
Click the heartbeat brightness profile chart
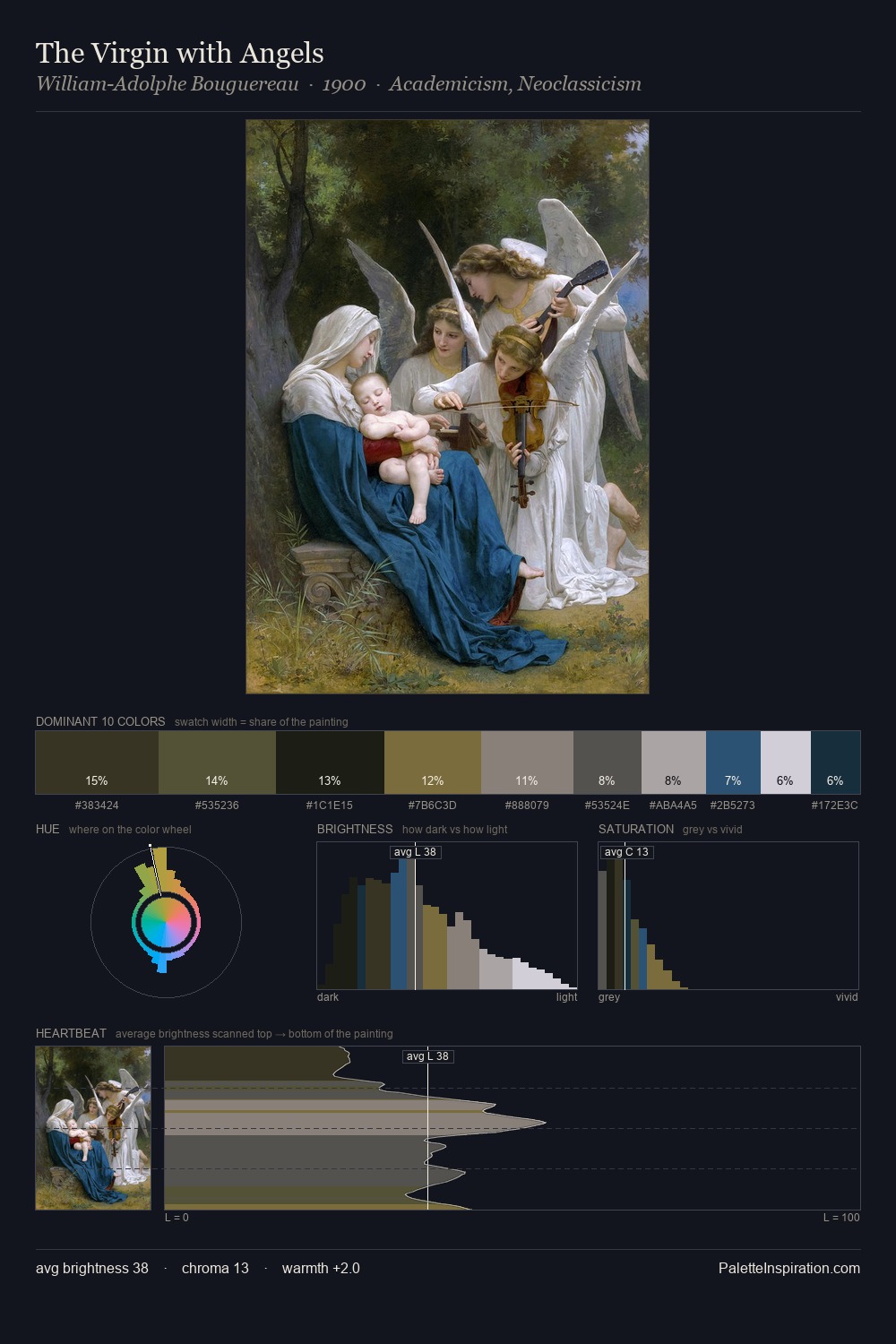click(513, 1128)
